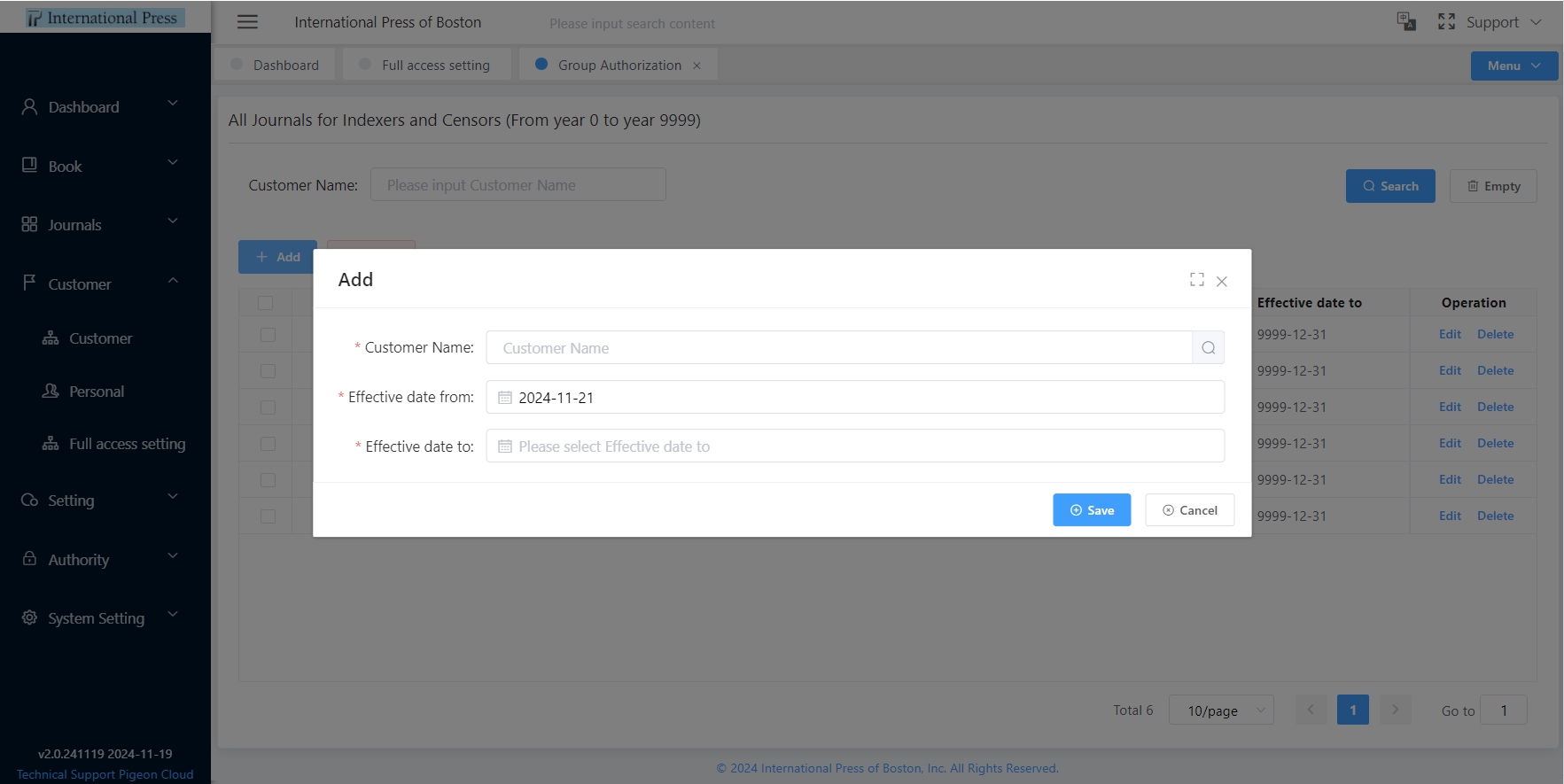This screenshot has width=1564, height=784.
Task: Expand the Setting sidebar menu chevron
Action: click(173, 497)
